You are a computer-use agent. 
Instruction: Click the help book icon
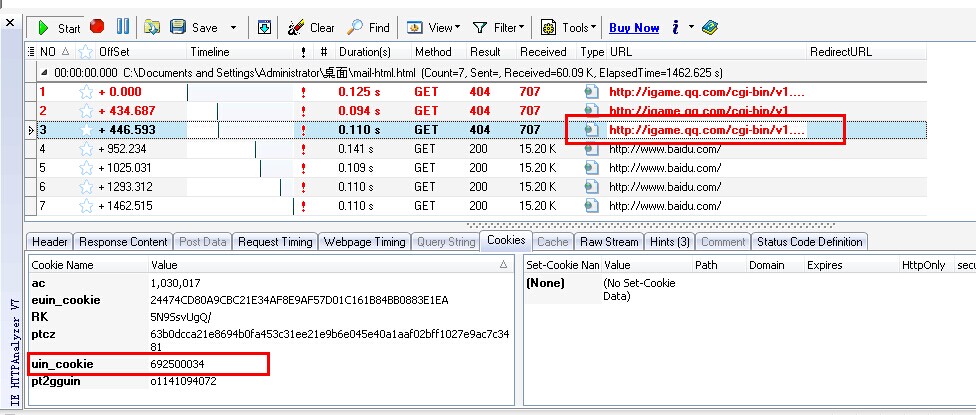coord(710,28)
